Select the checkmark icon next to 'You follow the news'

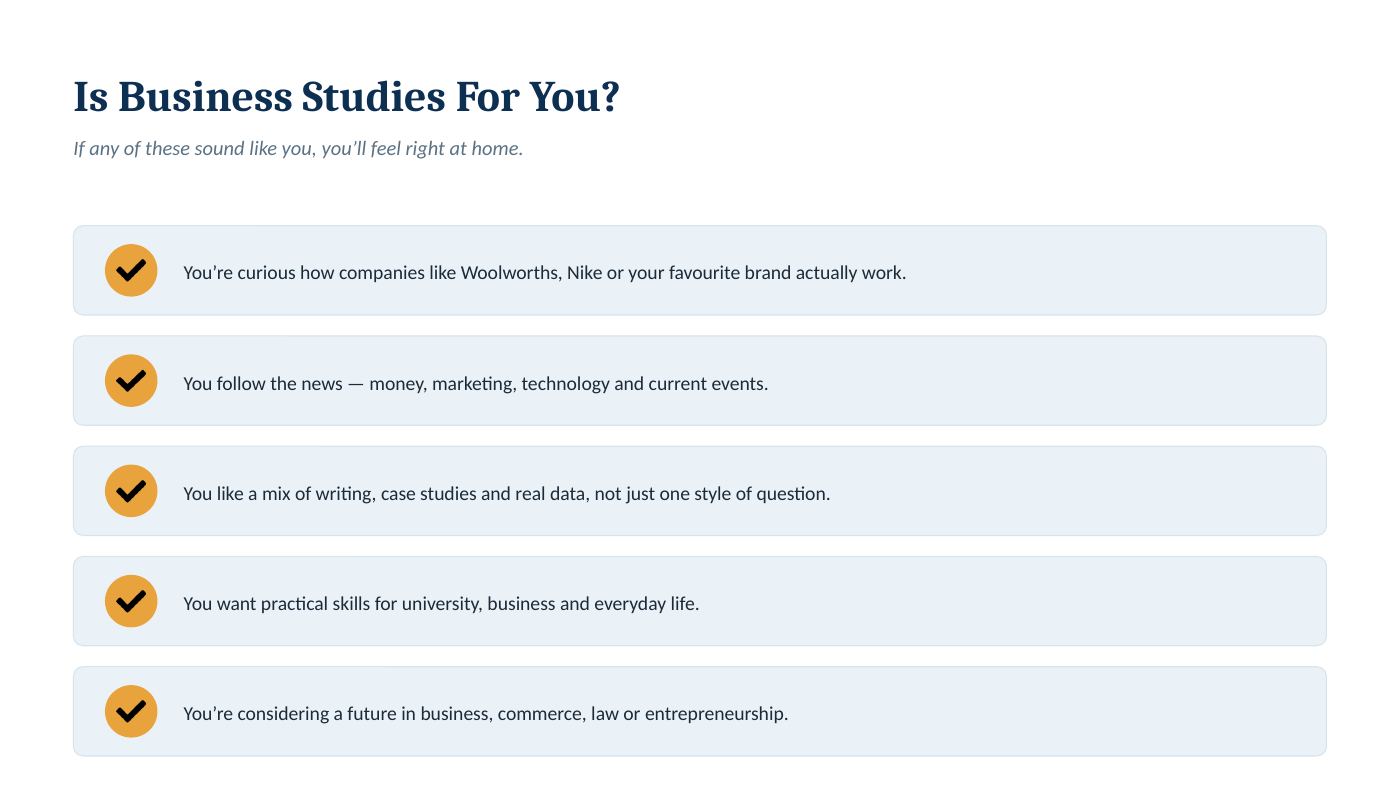pos(131,380)
